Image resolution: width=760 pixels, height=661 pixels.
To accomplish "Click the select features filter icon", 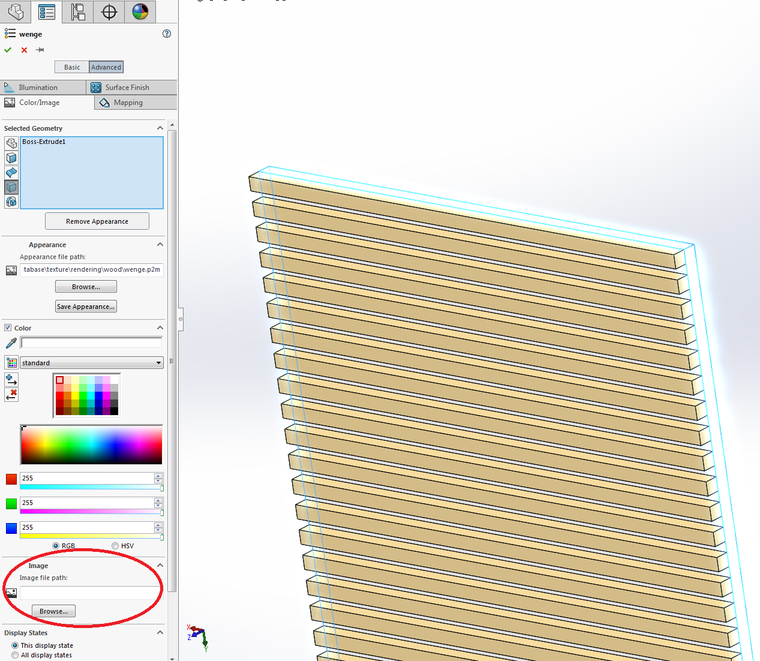I will pyautogui.click(x=12, y=201).
